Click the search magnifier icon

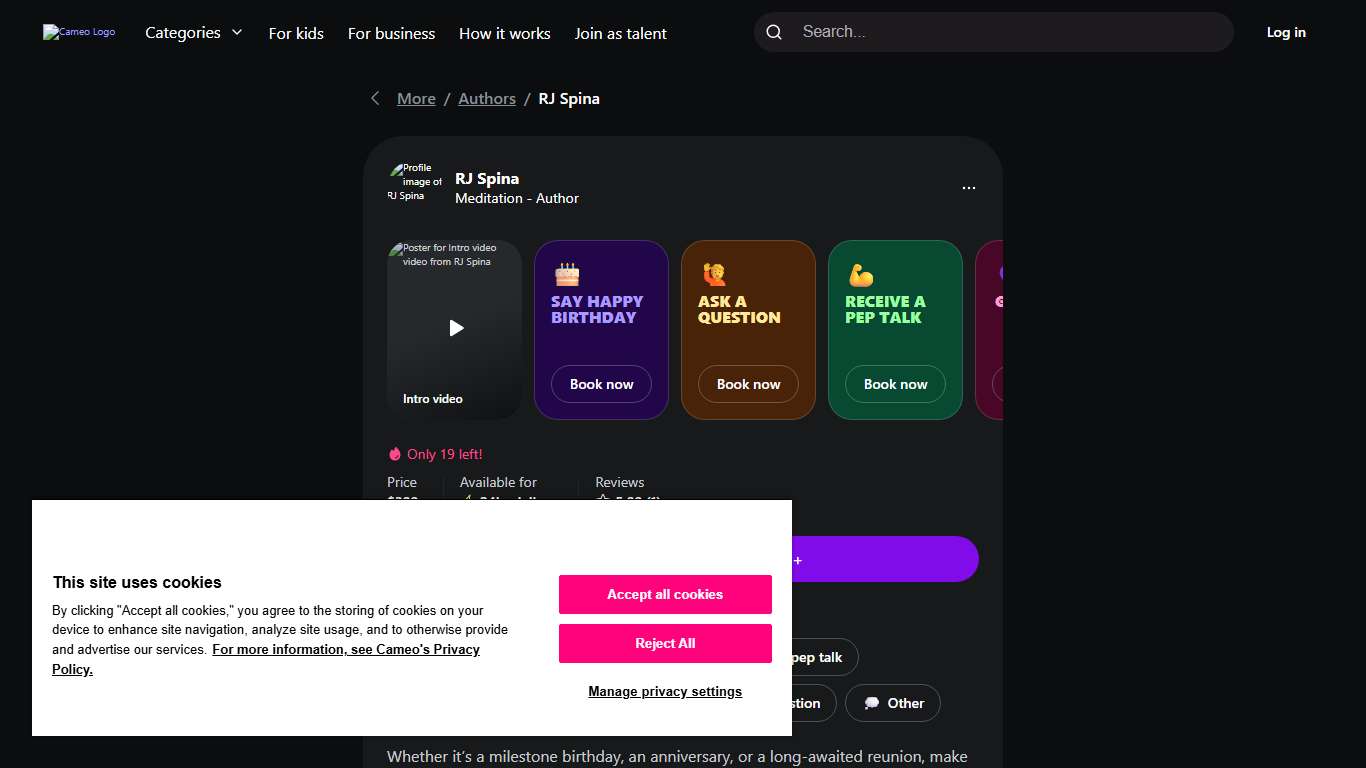pyautogui.click(x=774, y=32)
